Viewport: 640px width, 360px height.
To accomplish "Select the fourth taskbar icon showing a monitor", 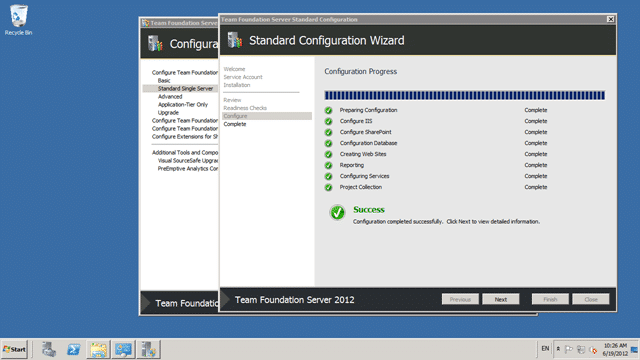I will click(123, 349).
